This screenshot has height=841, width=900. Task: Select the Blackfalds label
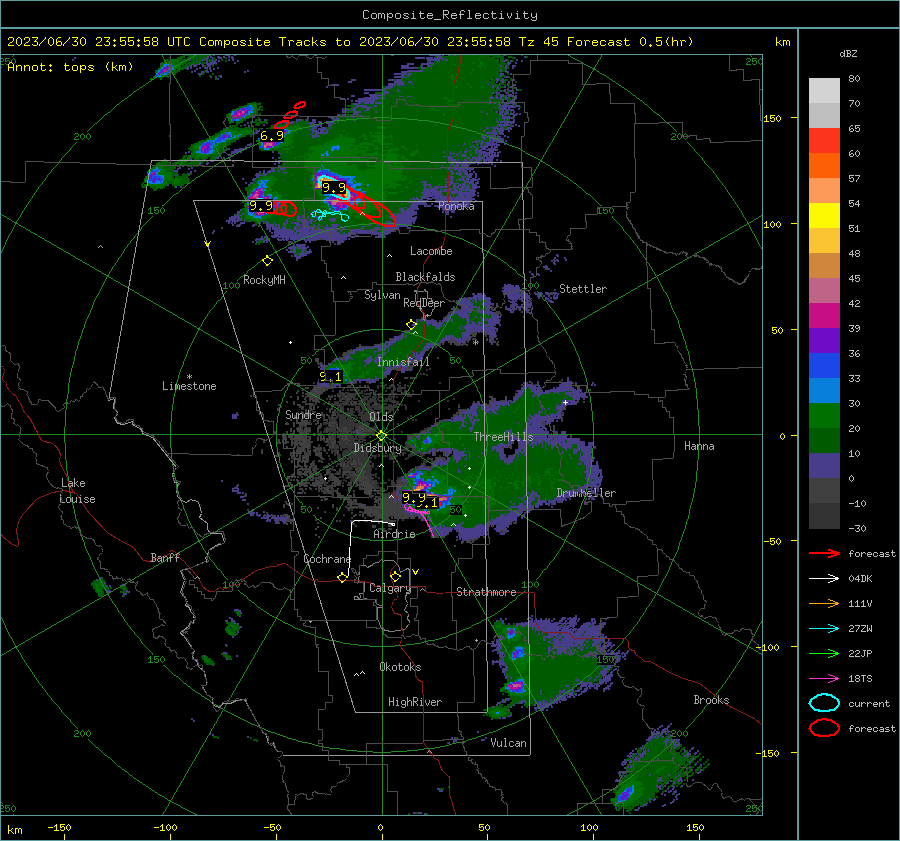pyautogui.click(x=425, y=277)
